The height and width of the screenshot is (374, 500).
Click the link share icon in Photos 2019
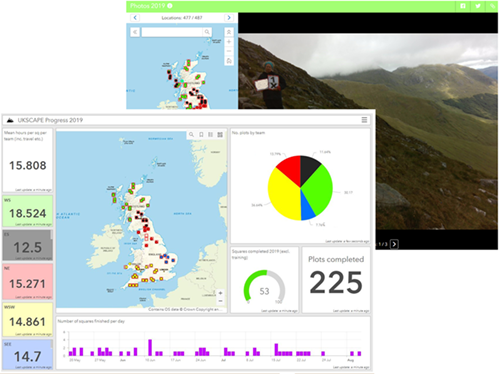click(492, 6)
